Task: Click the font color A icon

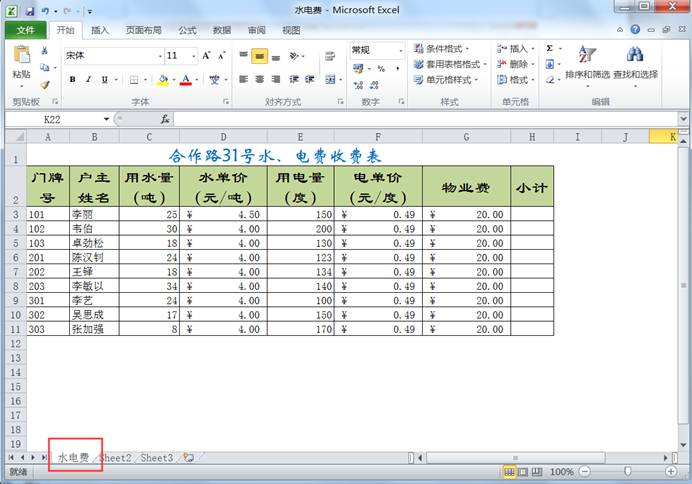Action: [185, 80]
